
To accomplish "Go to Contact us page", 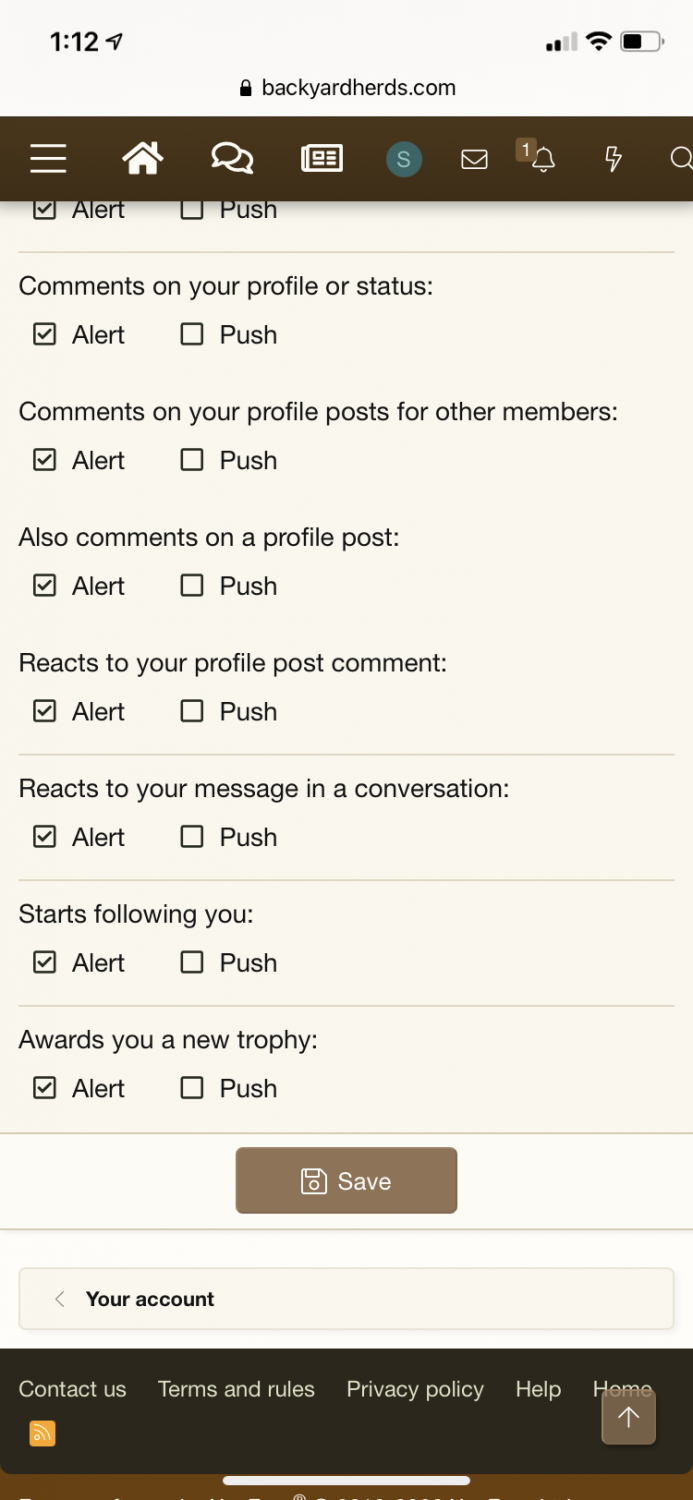I will [x=73, y=1389].
